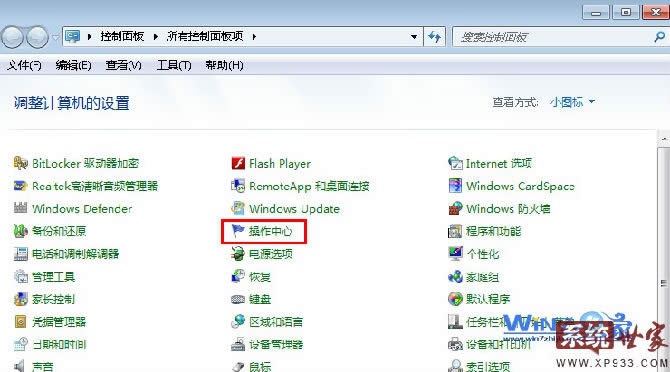Open 索引选项 indexing options icon
The height and width of the screenshot is (372, 670).
[455, 366]
